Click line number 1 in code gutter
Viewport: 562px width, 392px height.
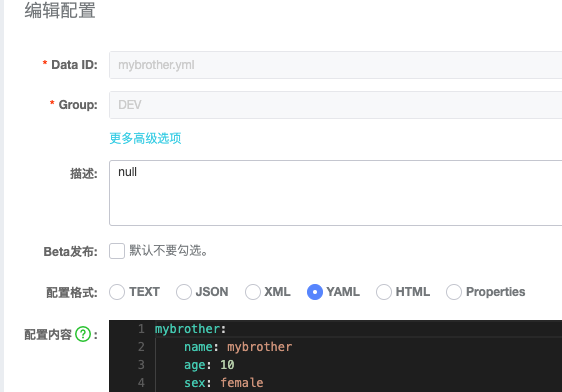(x=141, y=329)
